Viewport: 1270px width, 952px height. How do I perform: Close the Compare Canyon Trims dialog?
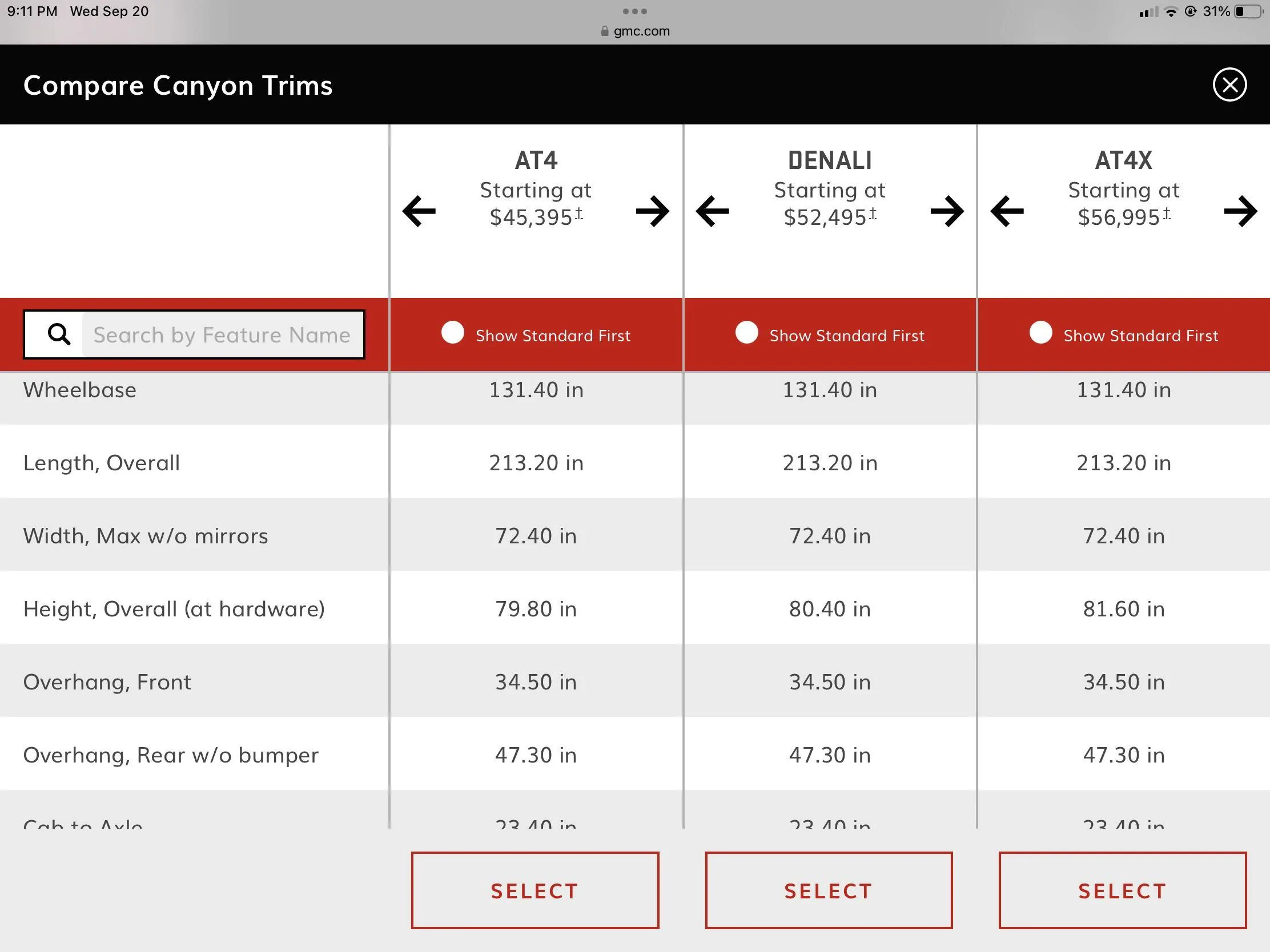(x=1229, y=85)
